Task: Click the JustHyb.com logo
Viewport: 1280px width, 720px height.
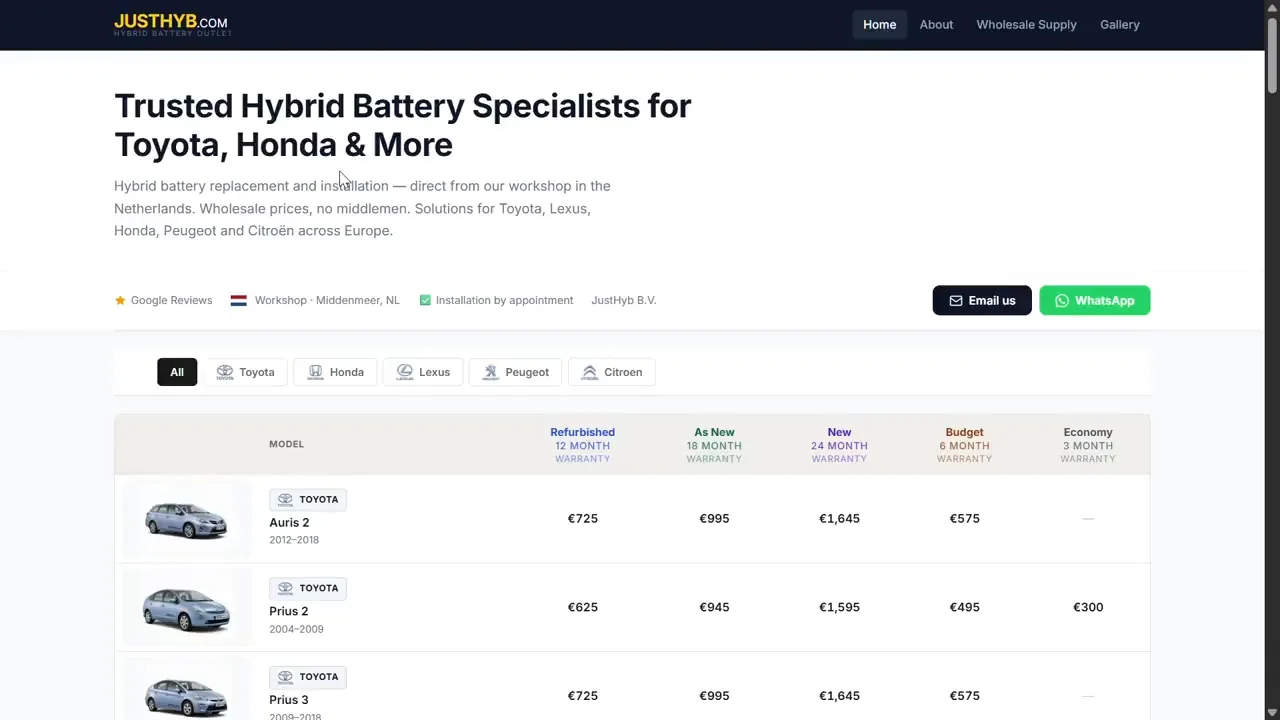Action: tap(172, 25)
